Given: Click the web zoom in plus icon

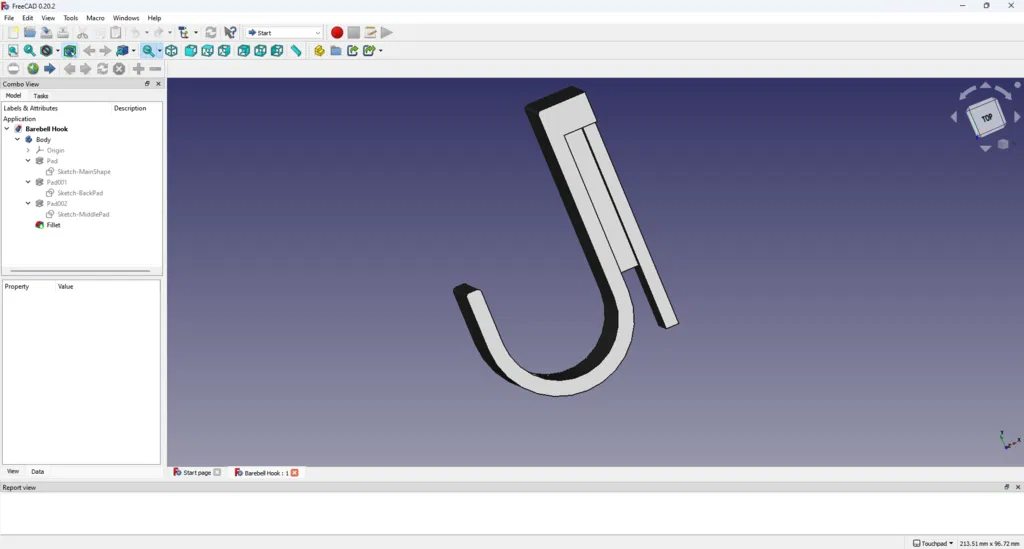Looking at the screenshot, I should coord(138,69).
